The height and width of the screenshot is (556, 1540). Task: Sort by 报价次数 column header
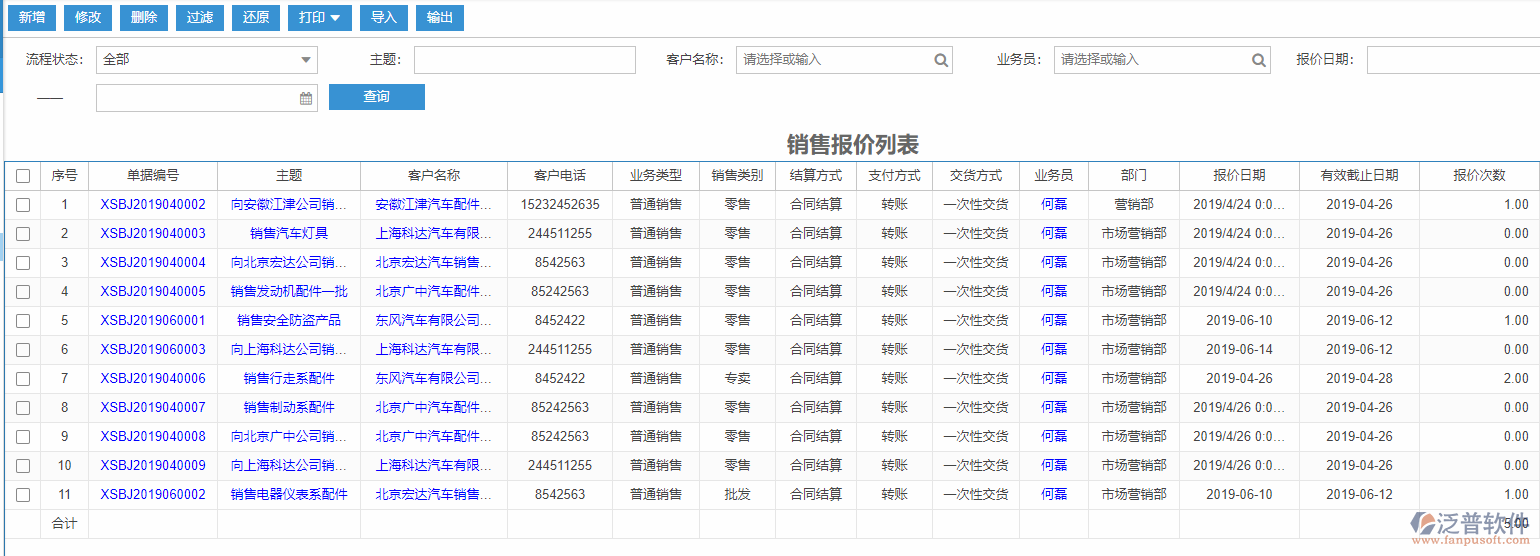[1480, 175]
